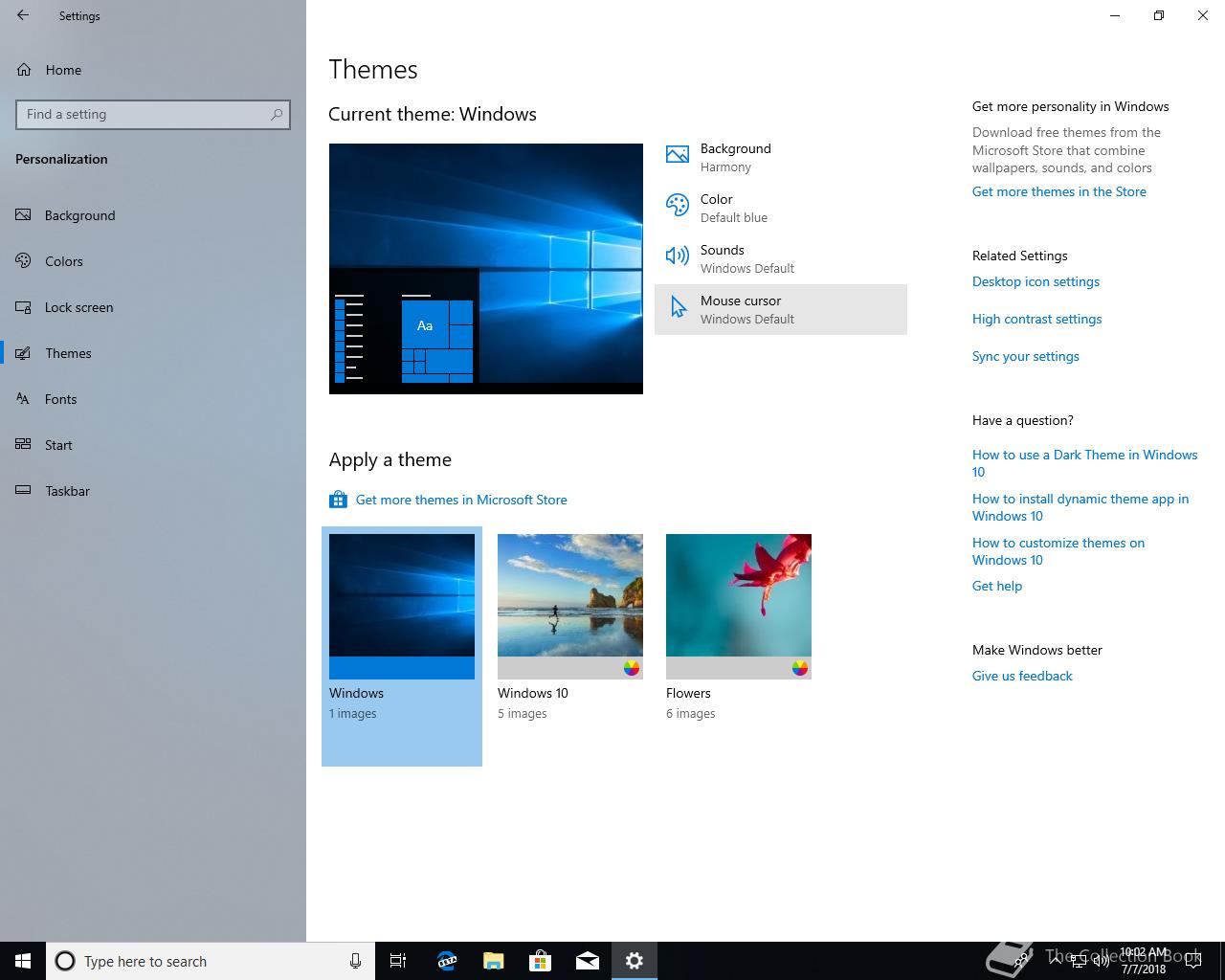Open the Background personalization page
Screen dimensions: 1225x980
tap(153, 215)
